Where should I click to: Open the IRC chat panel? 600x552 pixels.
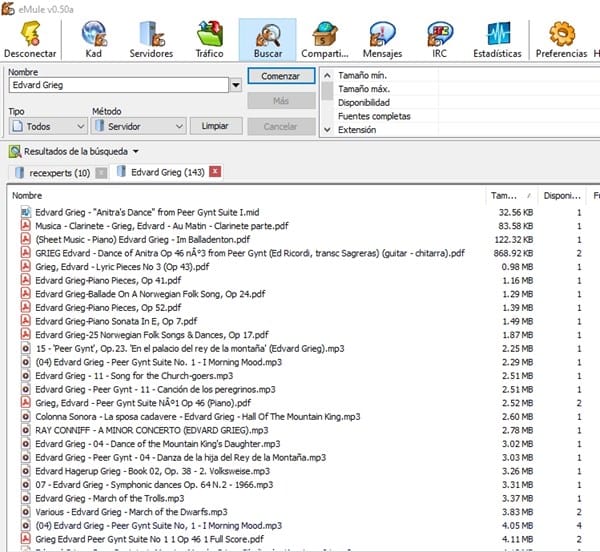pyautogui.click(x=440, y=39)
